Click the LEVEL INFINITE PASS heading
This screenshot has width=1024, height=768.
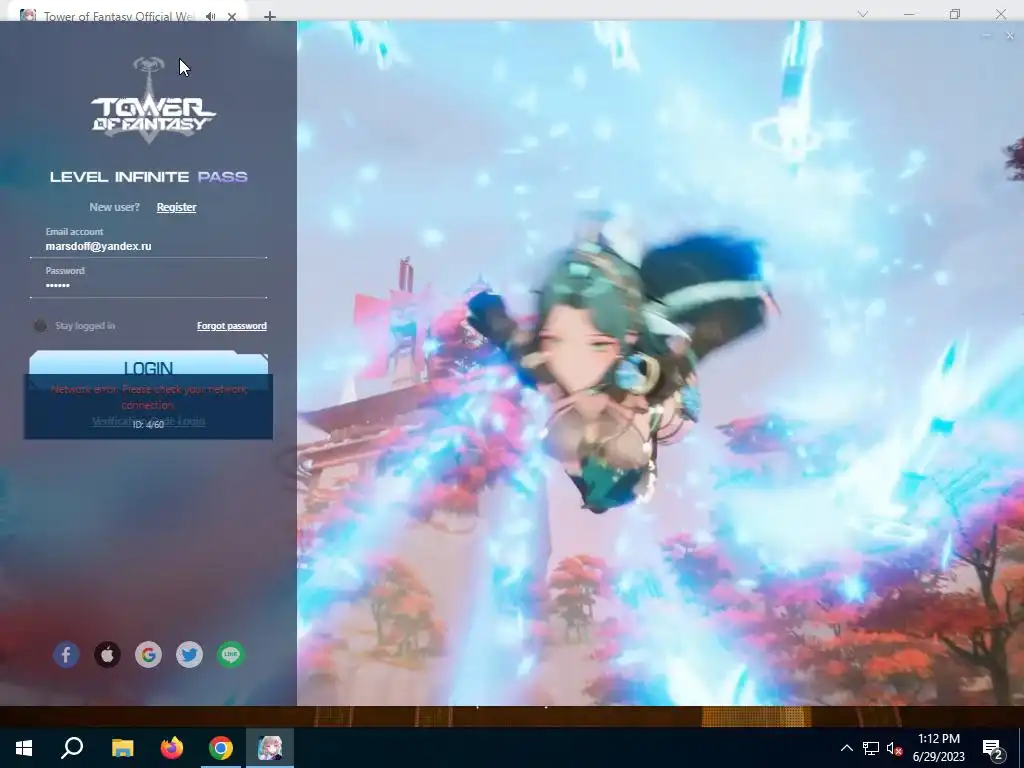pyautogui.click(x=149, y=177)
